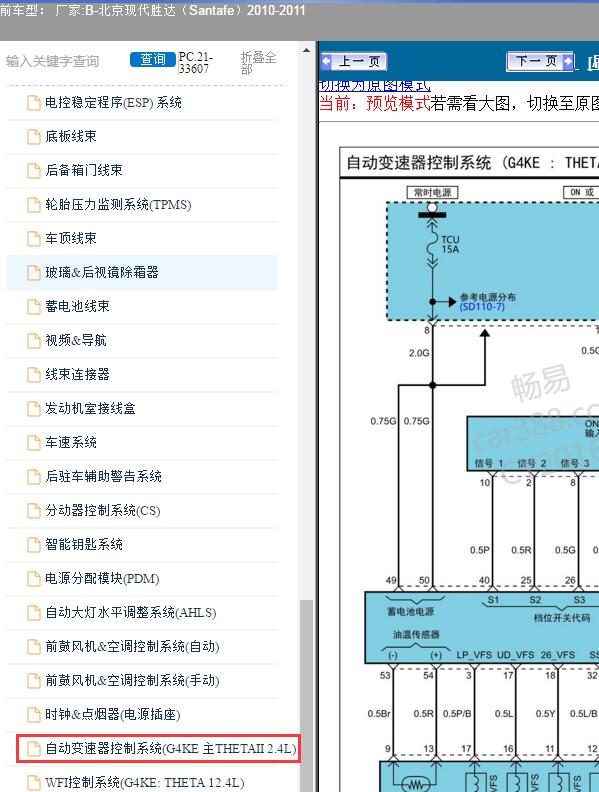Click the document icon beside 蓄电池线束
This screenshot has height=792, width=599.
33,307
